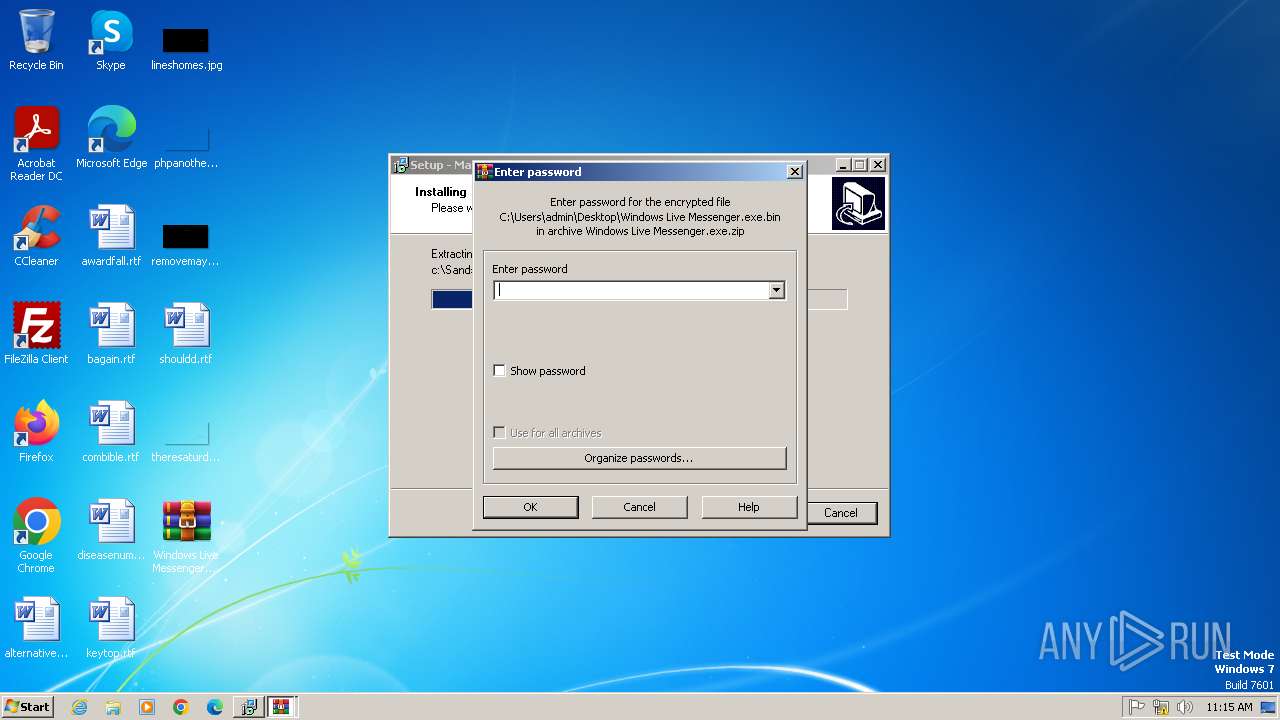Open the File Explorer taskbar icon
This screenshot has width=1280, height=720.
click(x=113, y=707)
